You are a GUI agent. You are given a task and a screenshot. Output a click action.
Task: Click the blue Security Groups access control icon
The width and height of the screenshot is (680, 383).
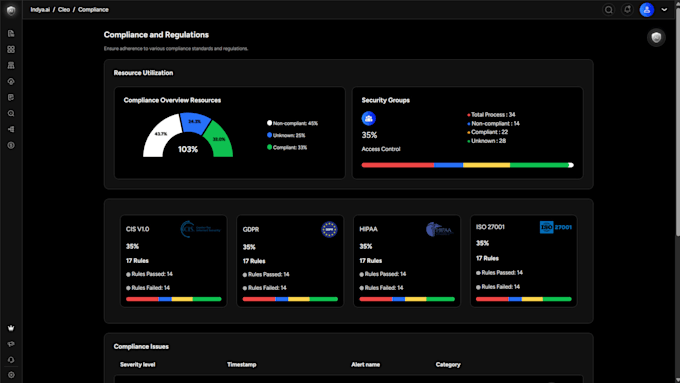(x=369, y=118)
